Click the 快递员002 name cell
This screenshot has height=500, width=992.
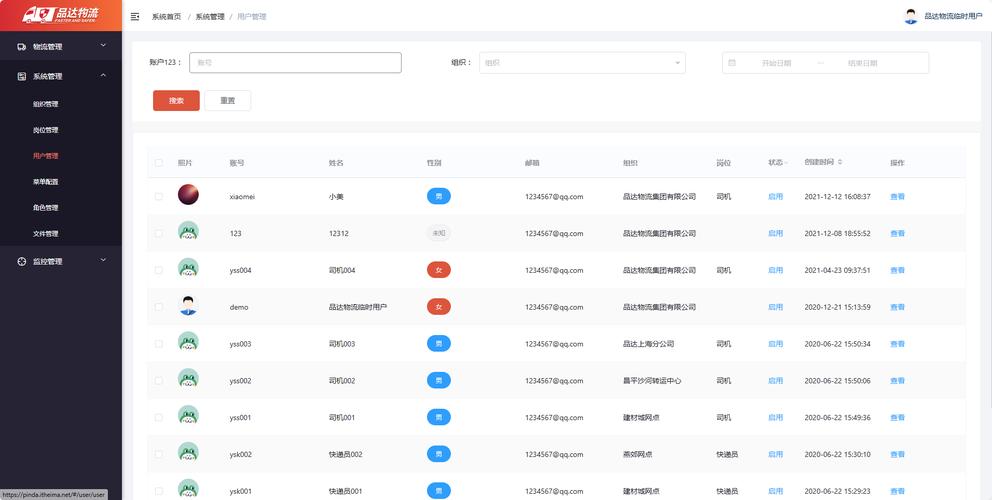point(345,454)
